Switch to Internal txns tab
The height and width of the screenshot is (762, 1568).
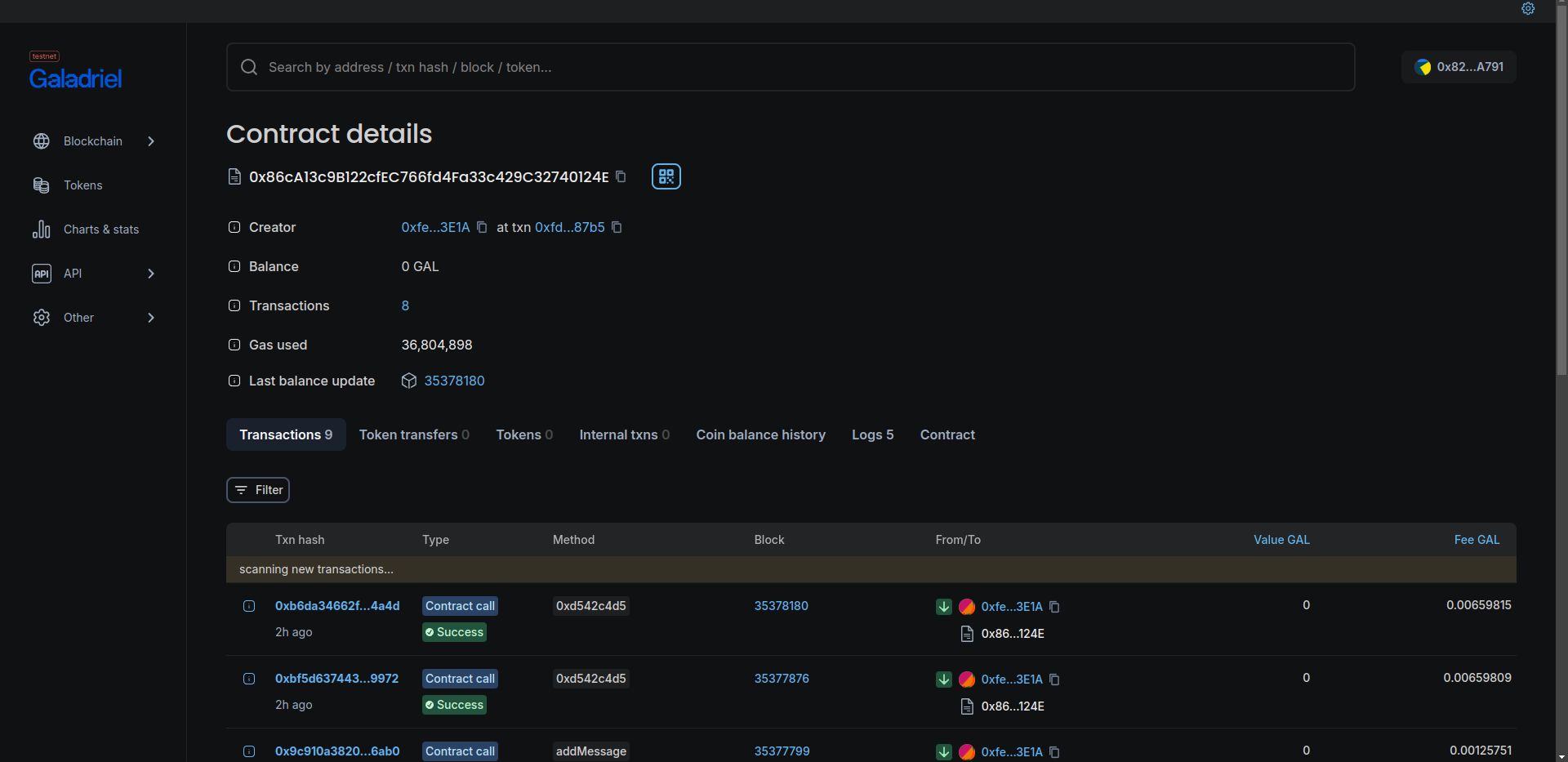point(625,434)
